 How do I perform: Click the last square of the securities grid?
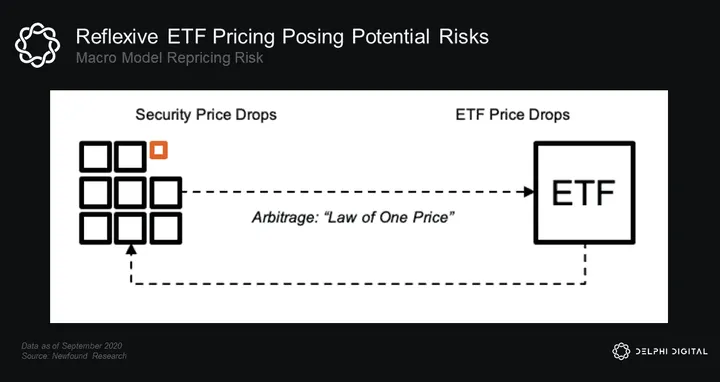pos(166,228)
